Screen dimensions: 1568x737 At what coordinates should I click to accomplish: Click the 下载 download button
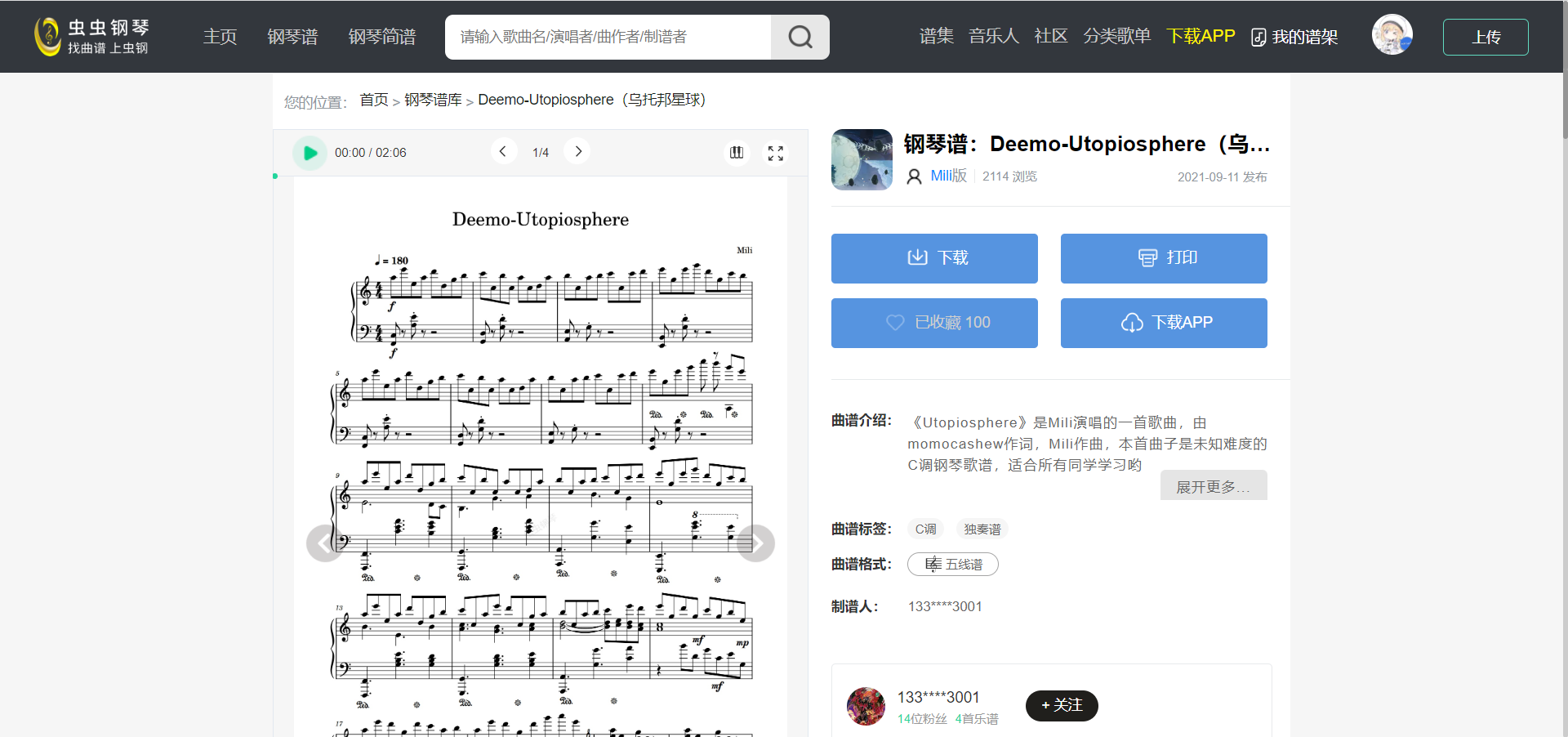(x=934, y=258)
